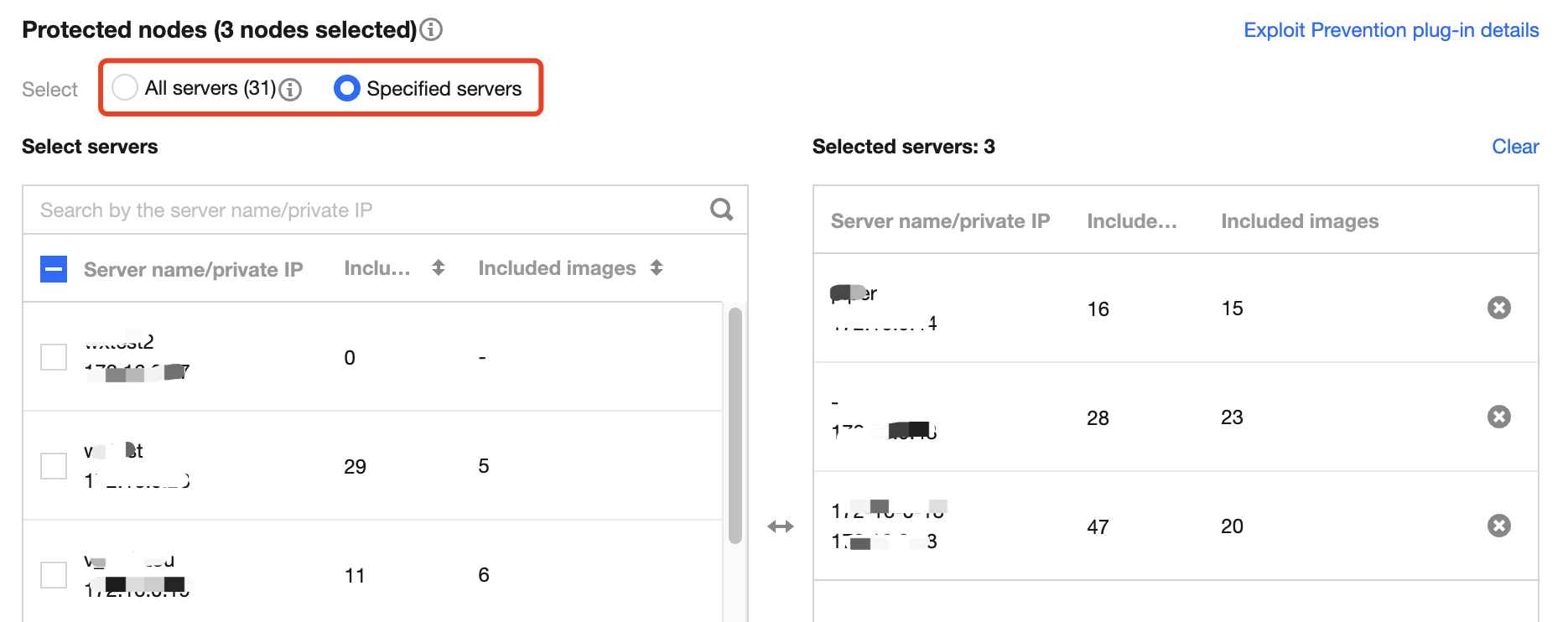
Task: Check the server row with 11 containers
Action: pos(54,575)
